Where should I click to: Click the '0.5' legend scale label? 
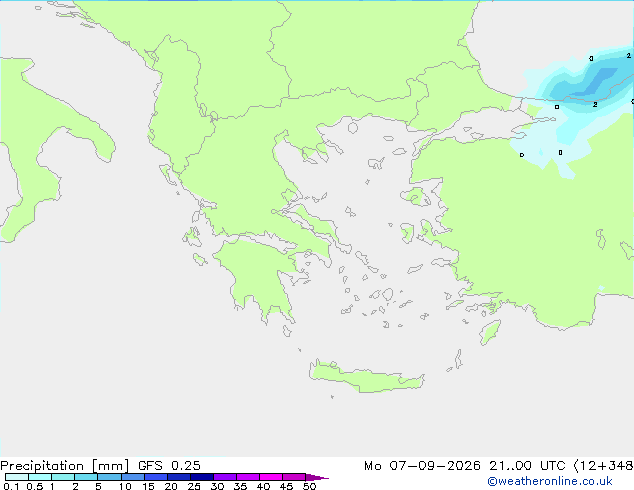pyautogui.click(x=35, y=486)
